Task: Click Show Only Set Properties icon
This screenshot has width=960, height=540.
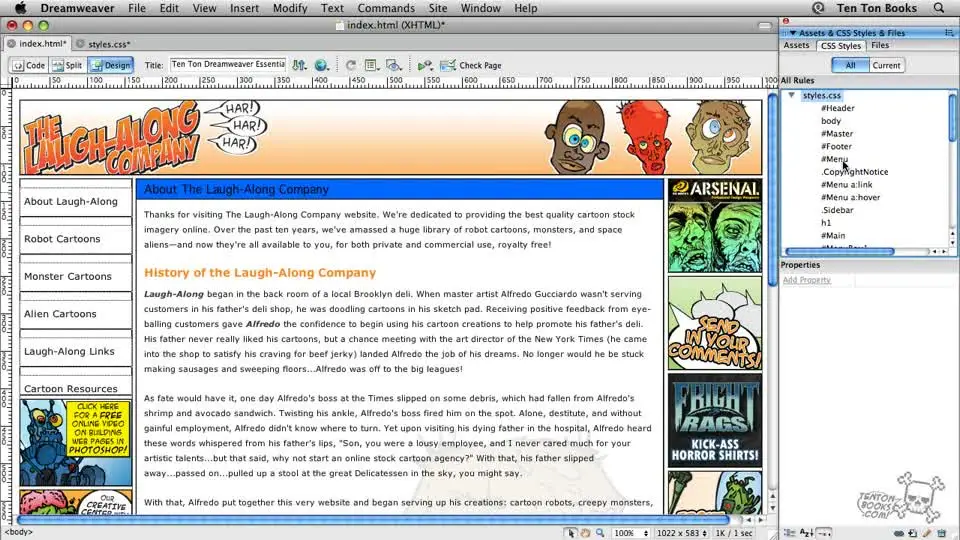Action: 824,533
